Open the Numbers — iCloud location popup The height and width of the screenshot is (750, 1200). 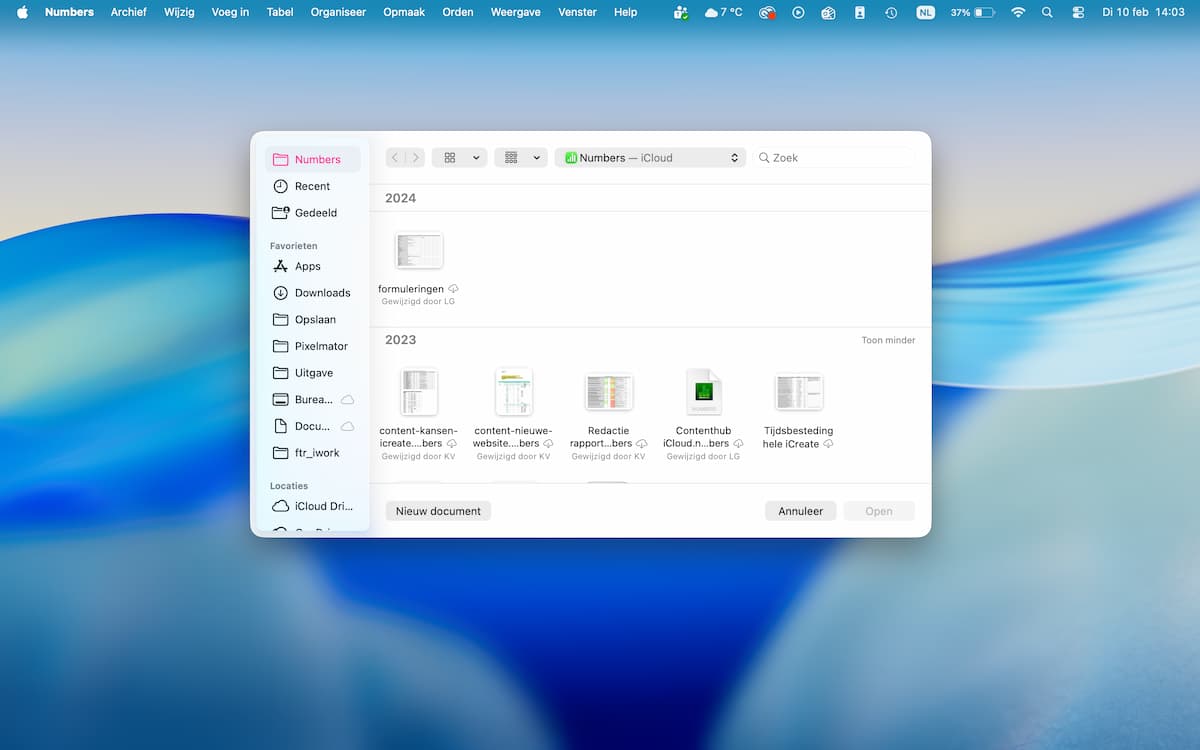click(x=650, y=158)
